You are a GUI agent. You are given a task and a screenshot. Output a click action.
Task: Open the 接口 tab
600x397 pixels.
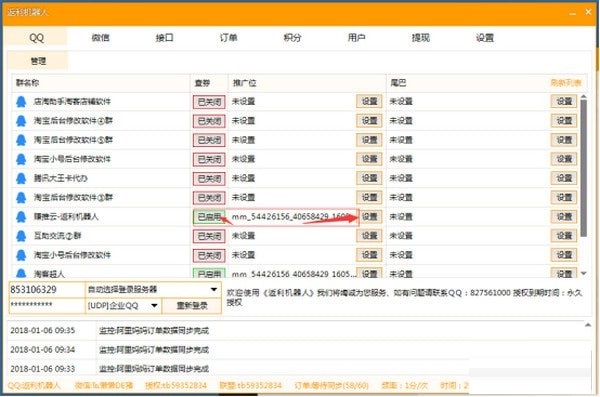coord(165,38)
